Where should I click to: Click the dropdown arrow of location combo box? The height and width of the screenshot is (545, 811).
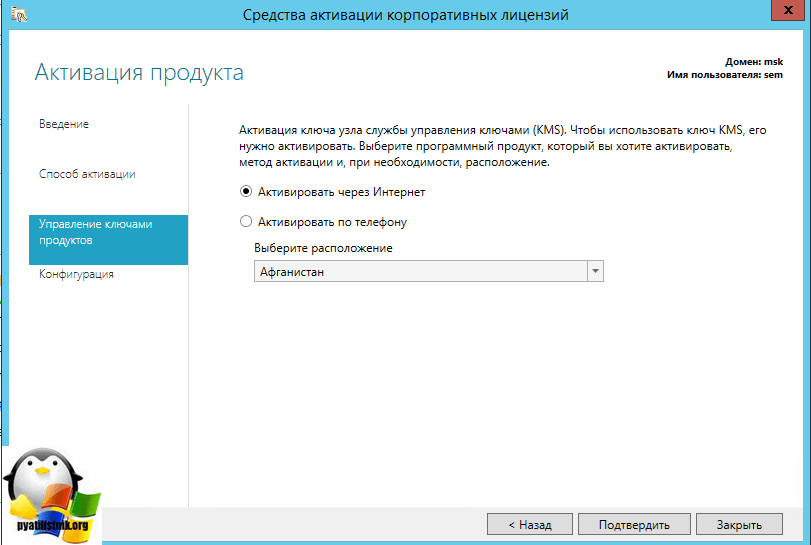595,271
